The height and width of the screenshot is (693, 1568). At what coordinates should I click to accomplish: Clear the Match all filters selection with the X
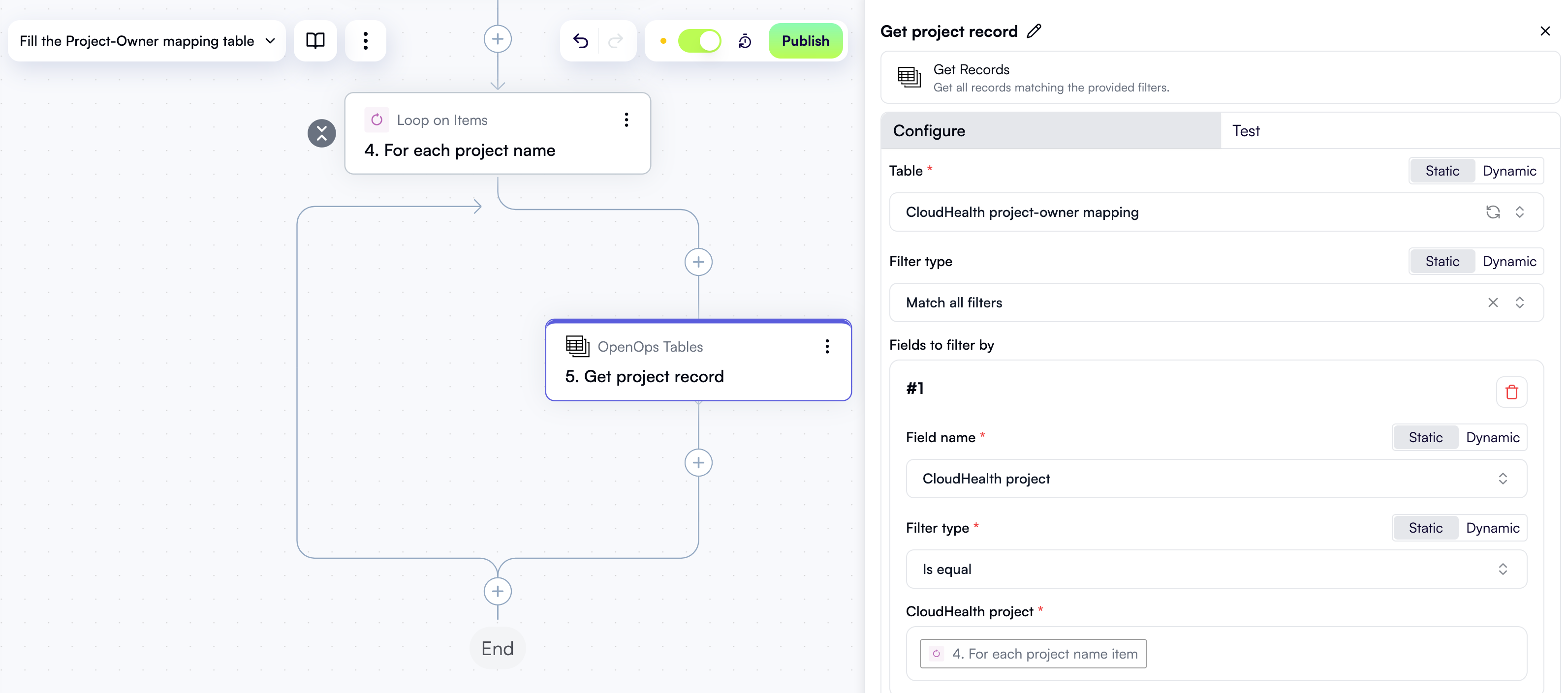point(1493,302)
